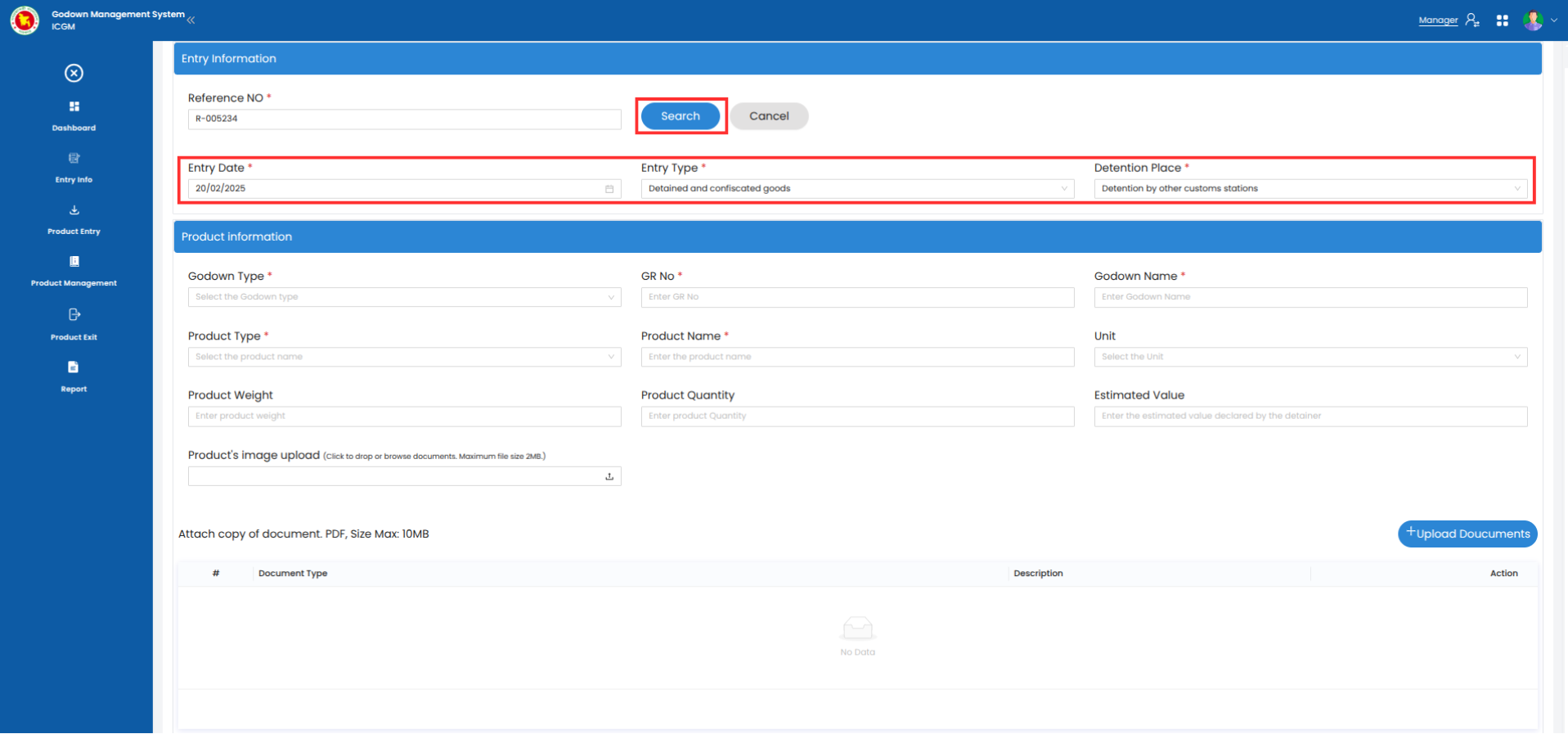
Task: Open the Dashboard from sidebar
Action: click(x=74, y=115)
